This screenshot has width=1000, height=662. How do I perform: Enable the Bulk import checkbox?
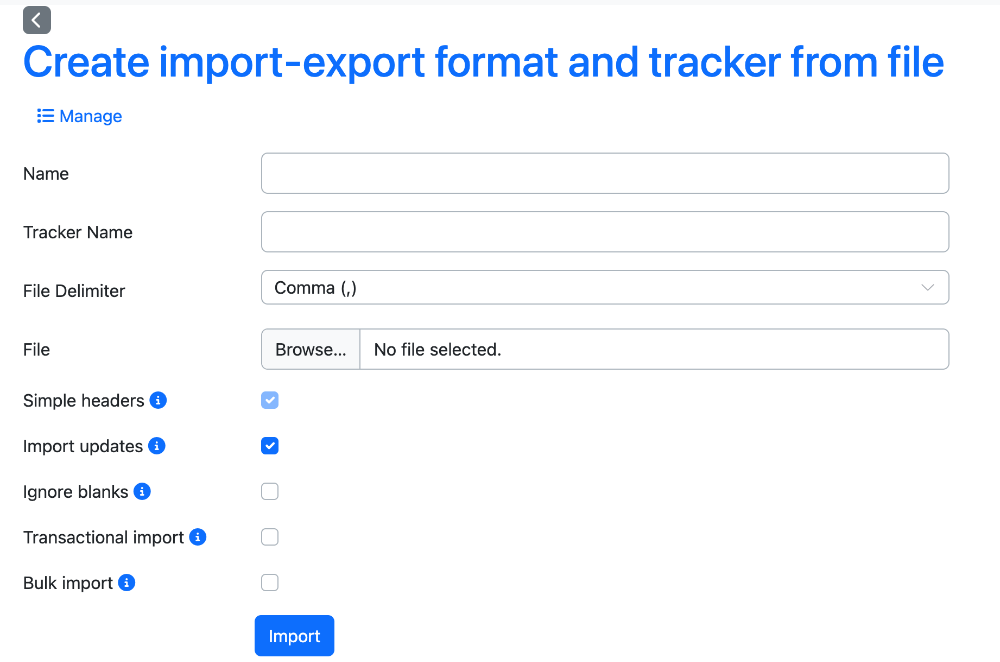point(270,583)
